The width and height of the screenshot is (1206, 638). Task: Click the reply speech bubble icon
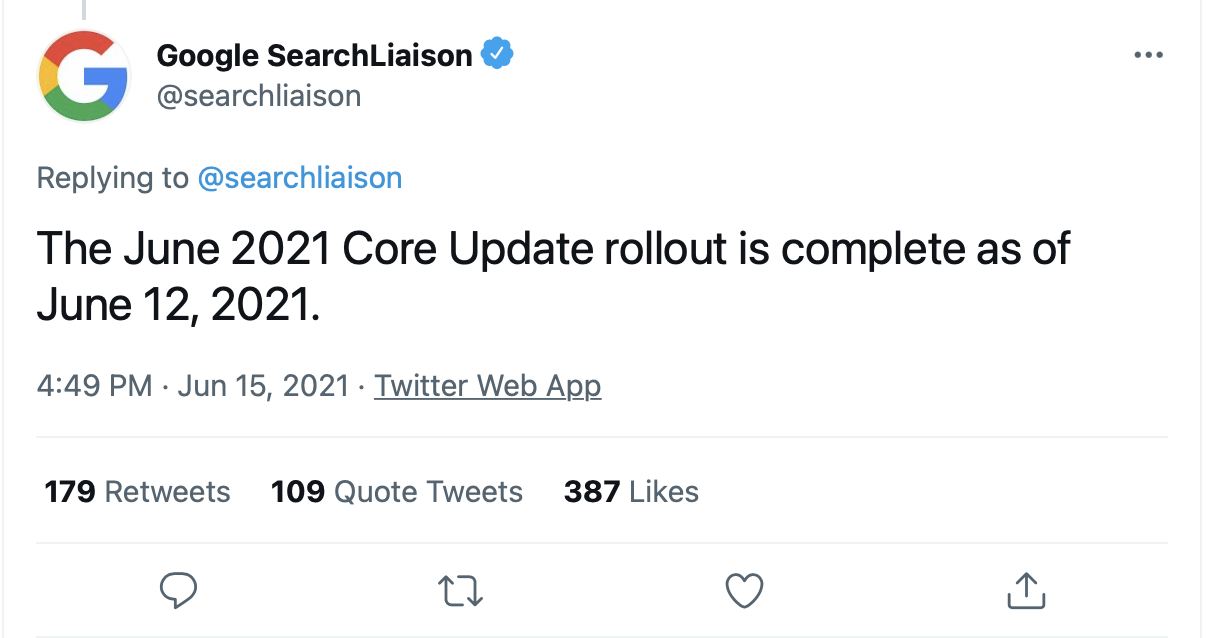(179, 590)
